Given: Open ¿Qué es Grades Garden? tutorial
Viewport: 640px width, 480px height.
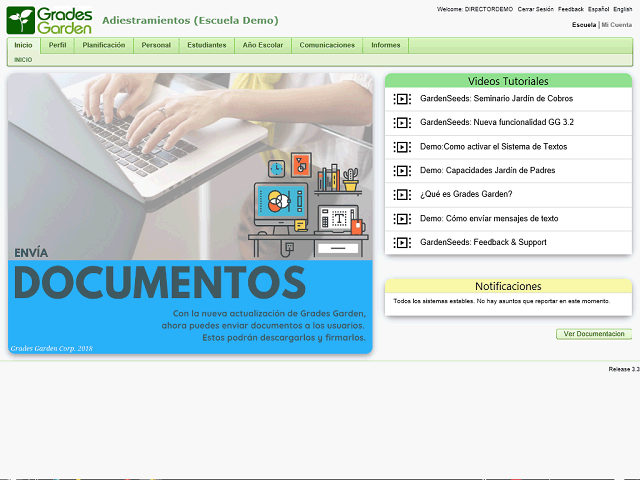Looking at the screenshot, I should point(466,195).
